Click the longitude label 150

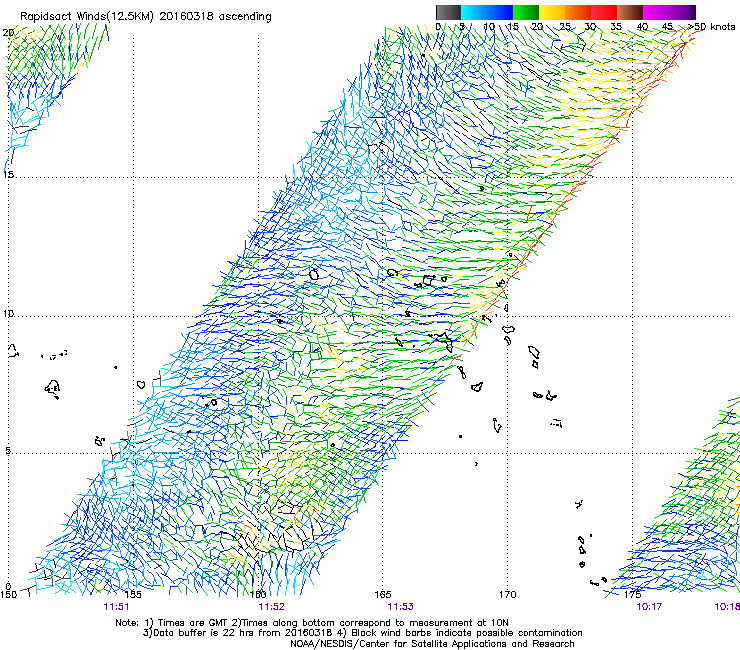coord(8,594)
